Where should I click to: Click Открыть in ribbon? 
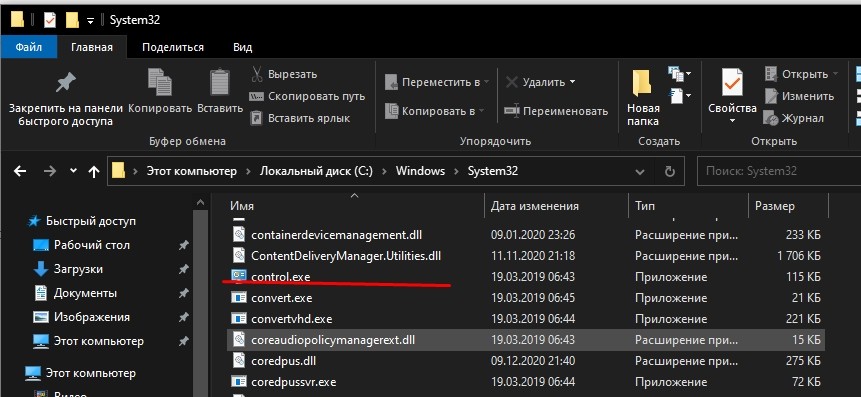[801, 74]
